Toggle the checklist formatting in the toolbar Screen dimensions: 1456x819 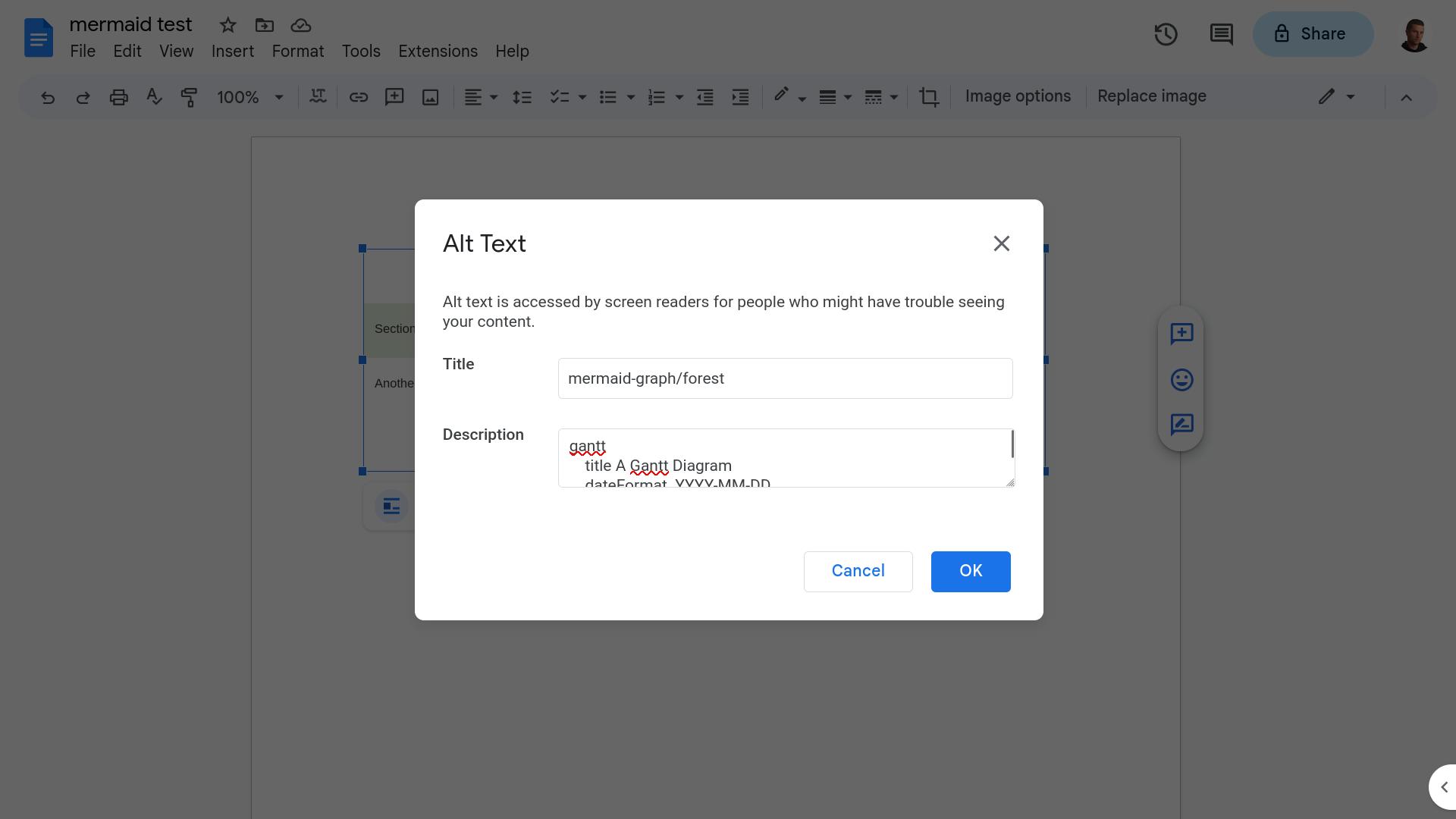tap(560, 97)
